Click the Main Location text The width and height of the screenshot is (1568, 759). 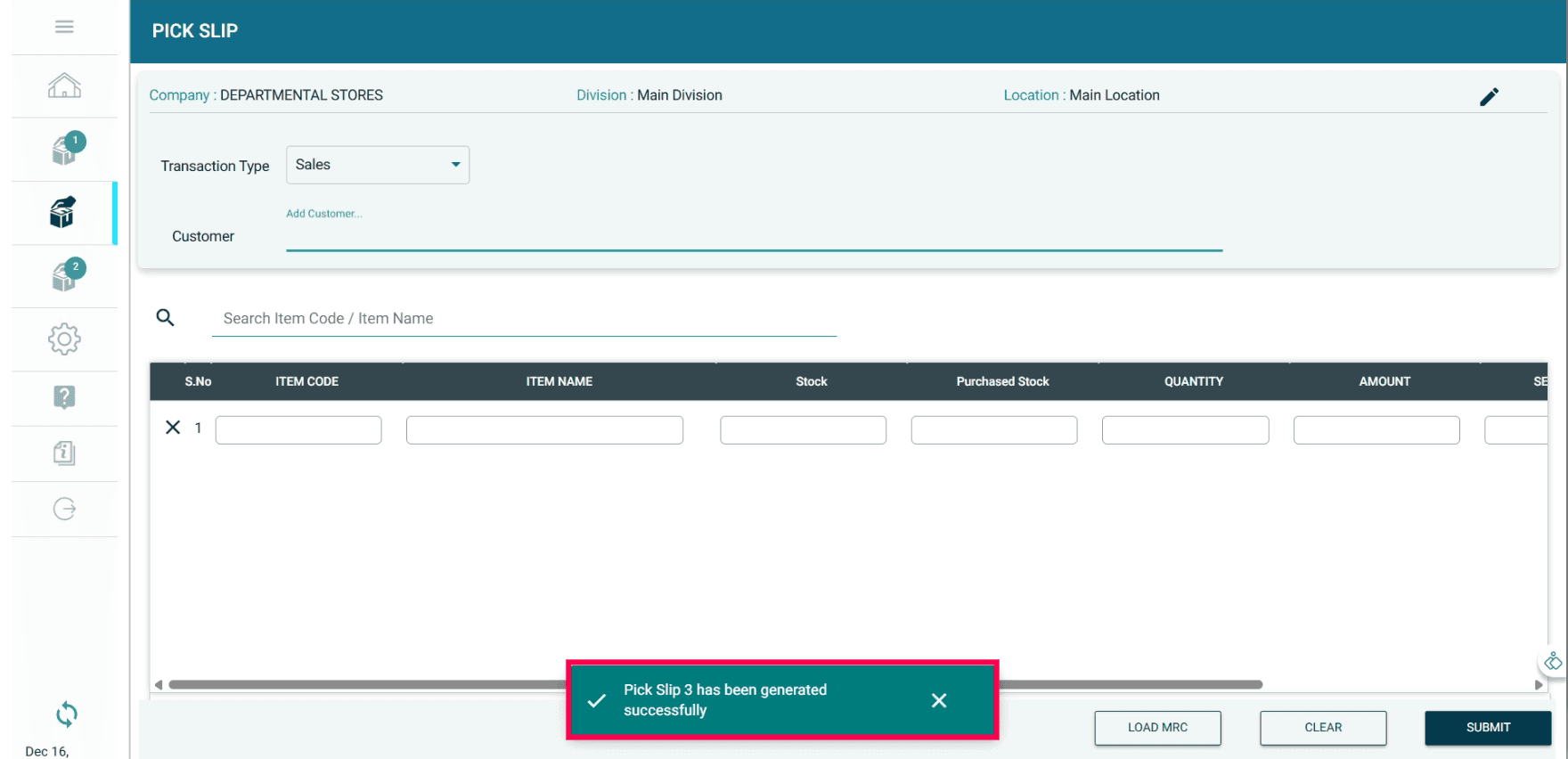point(1115,95)
